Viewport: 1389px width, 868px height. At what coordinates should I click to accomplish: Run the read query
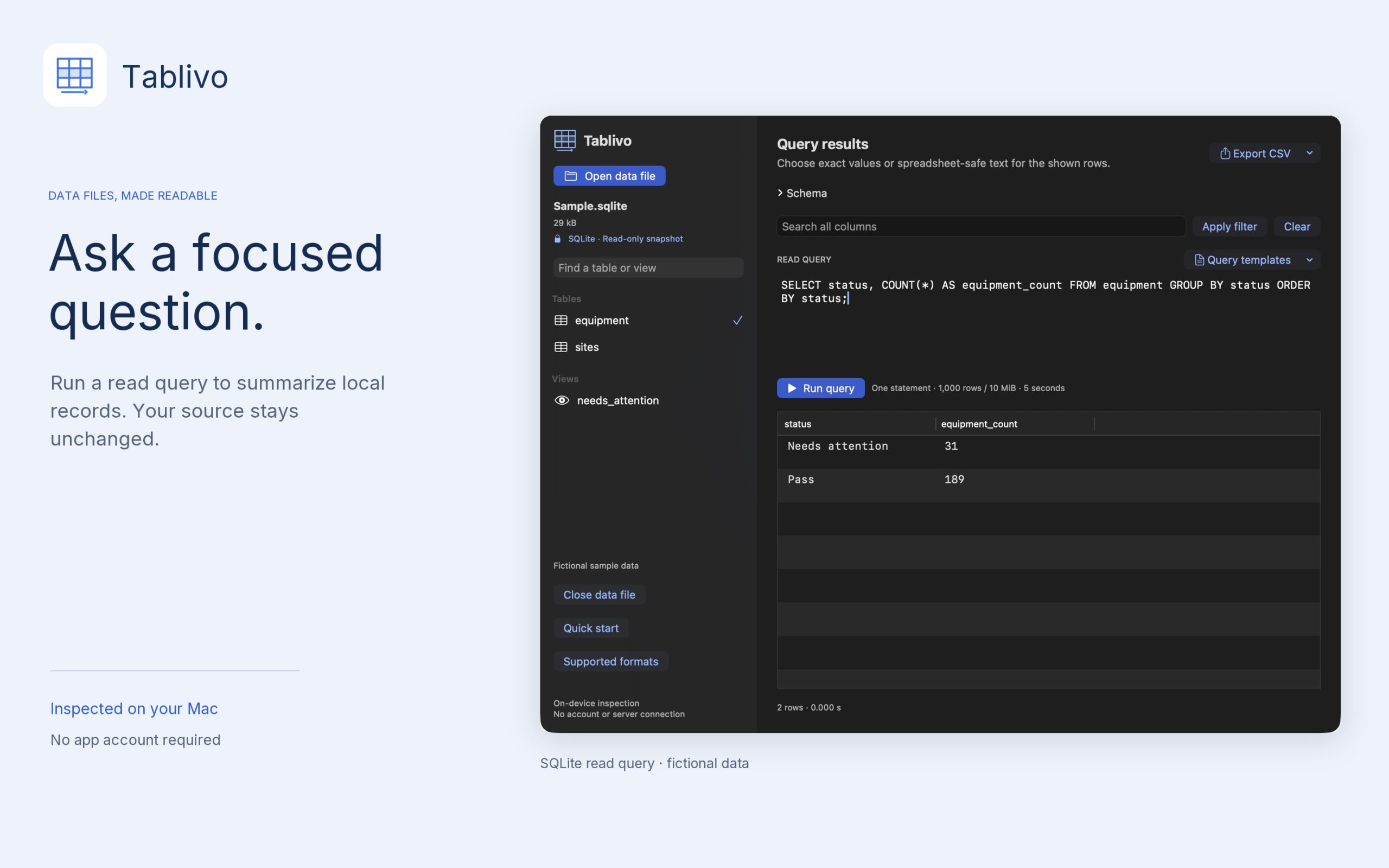[820, 388]
